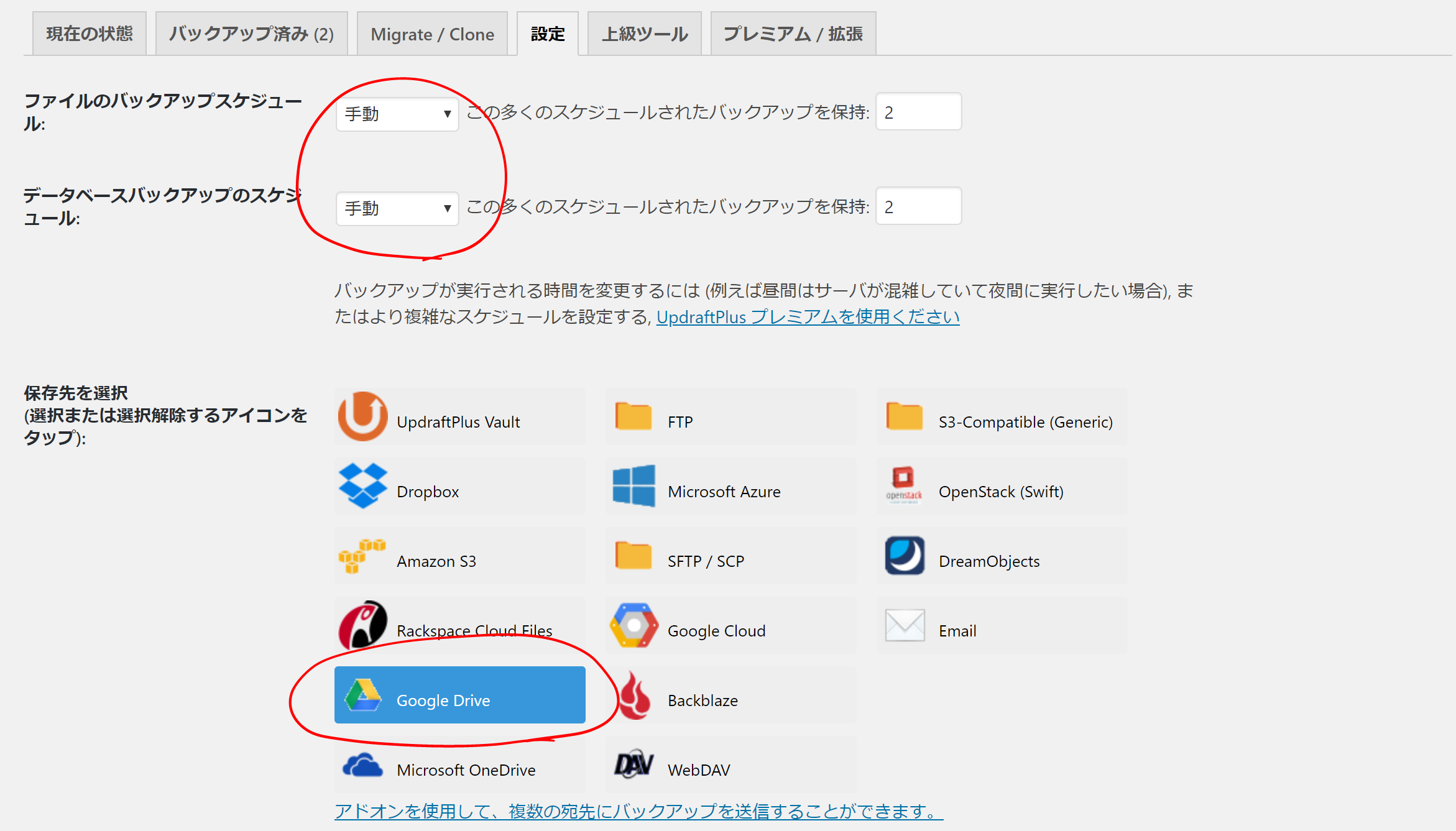Click the Dropbox logo icon
Screen dimensions: 1456x831
tap(363, 486)
